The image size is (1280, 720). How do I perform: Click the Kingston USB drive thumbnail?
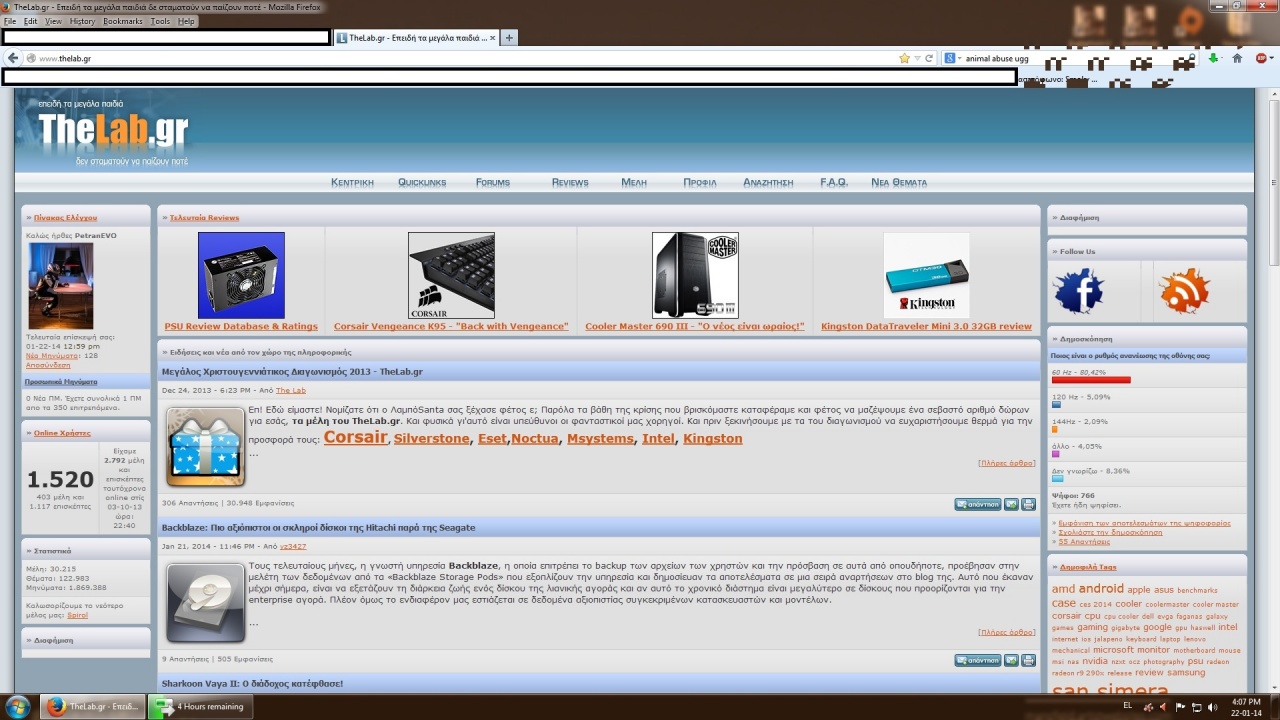(x=926, y=275)
